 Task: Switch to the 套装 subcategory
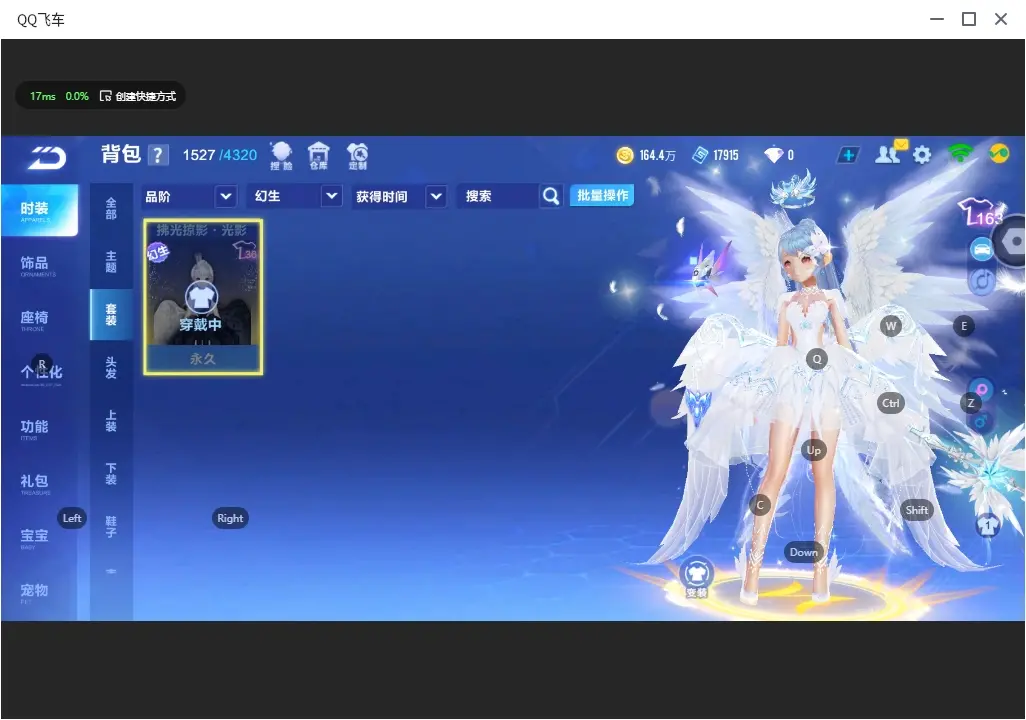click(111, 315)
